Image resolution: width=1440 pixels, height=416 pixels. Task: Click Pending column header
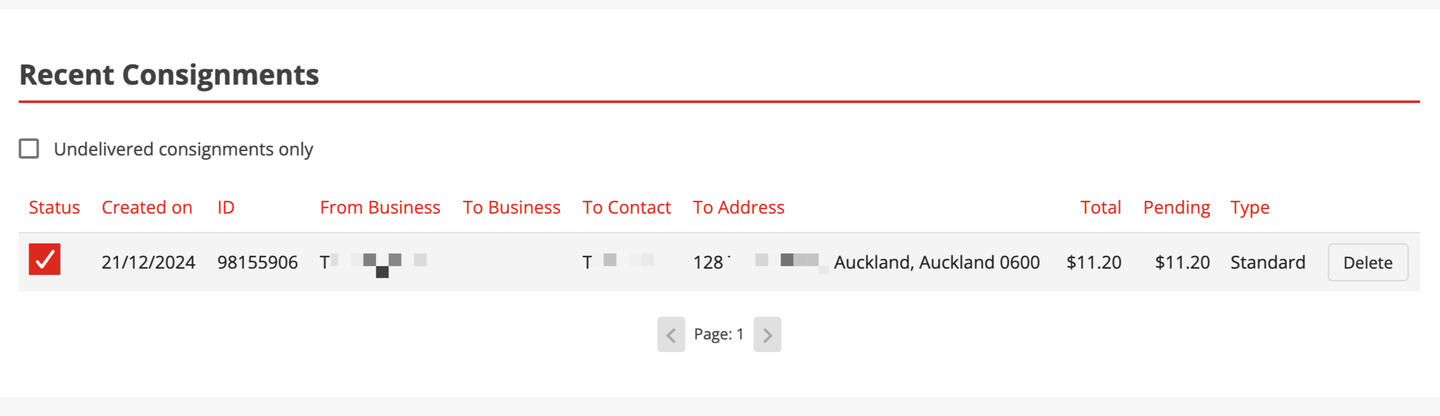pyautogui.click(x=1176, y=208)
